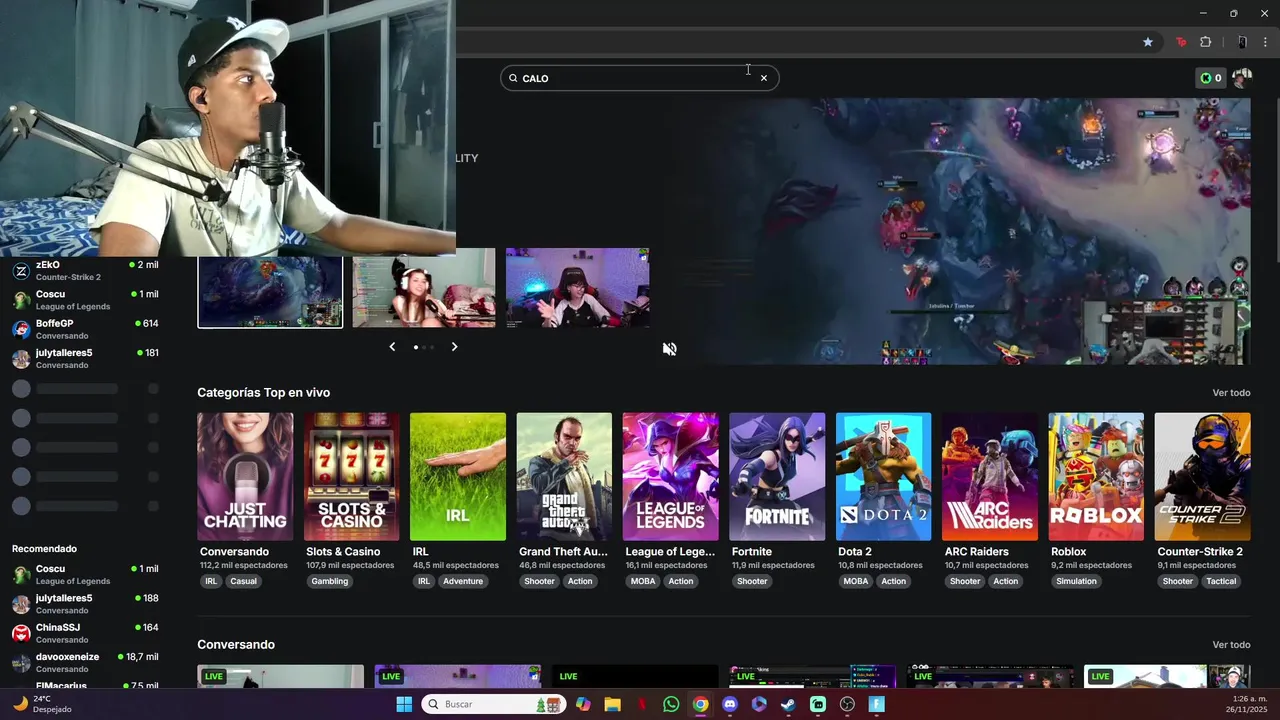Open the Dota 2 category card
1280x720 pixels.
(883, 477)
